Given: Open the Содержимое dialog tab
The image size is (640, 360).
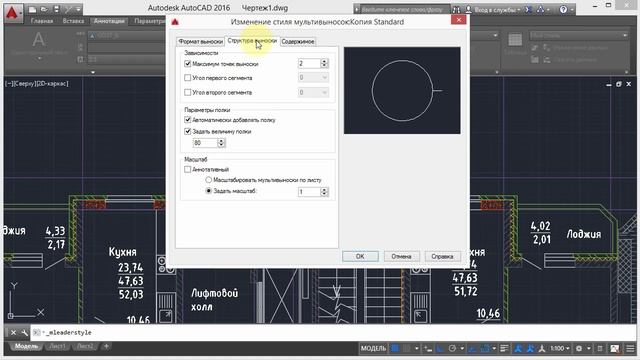Looking at the screenshot, I should tap(298, 42).
